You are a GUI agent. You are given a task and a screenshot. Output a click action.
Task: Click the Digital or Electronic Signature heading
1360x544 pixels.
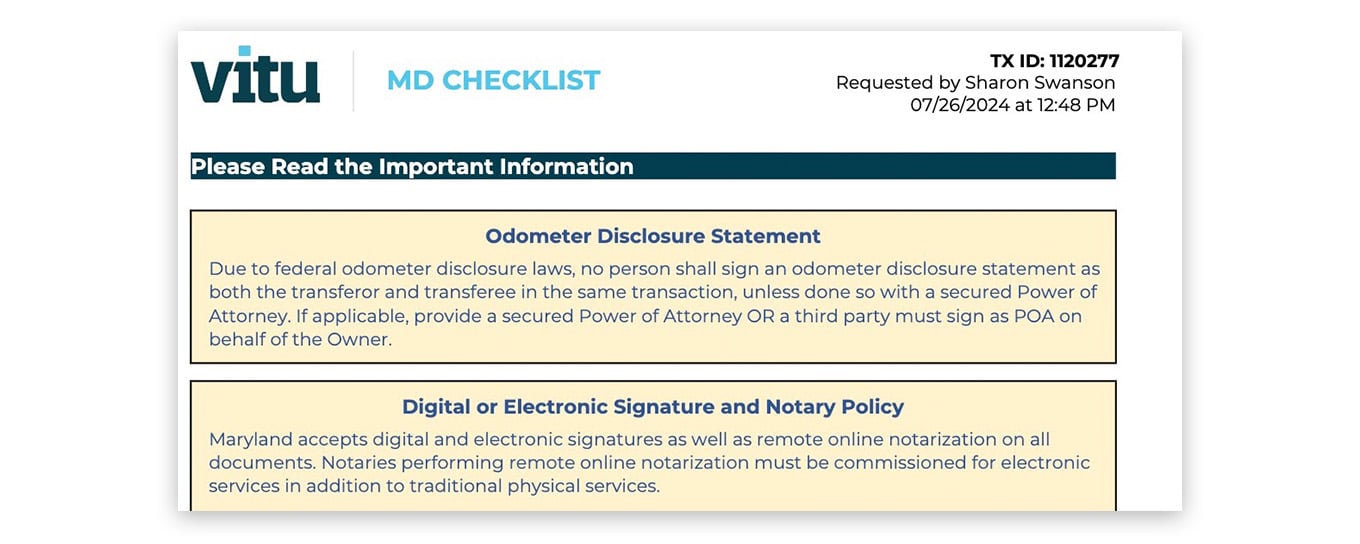(x=652, y=407)
